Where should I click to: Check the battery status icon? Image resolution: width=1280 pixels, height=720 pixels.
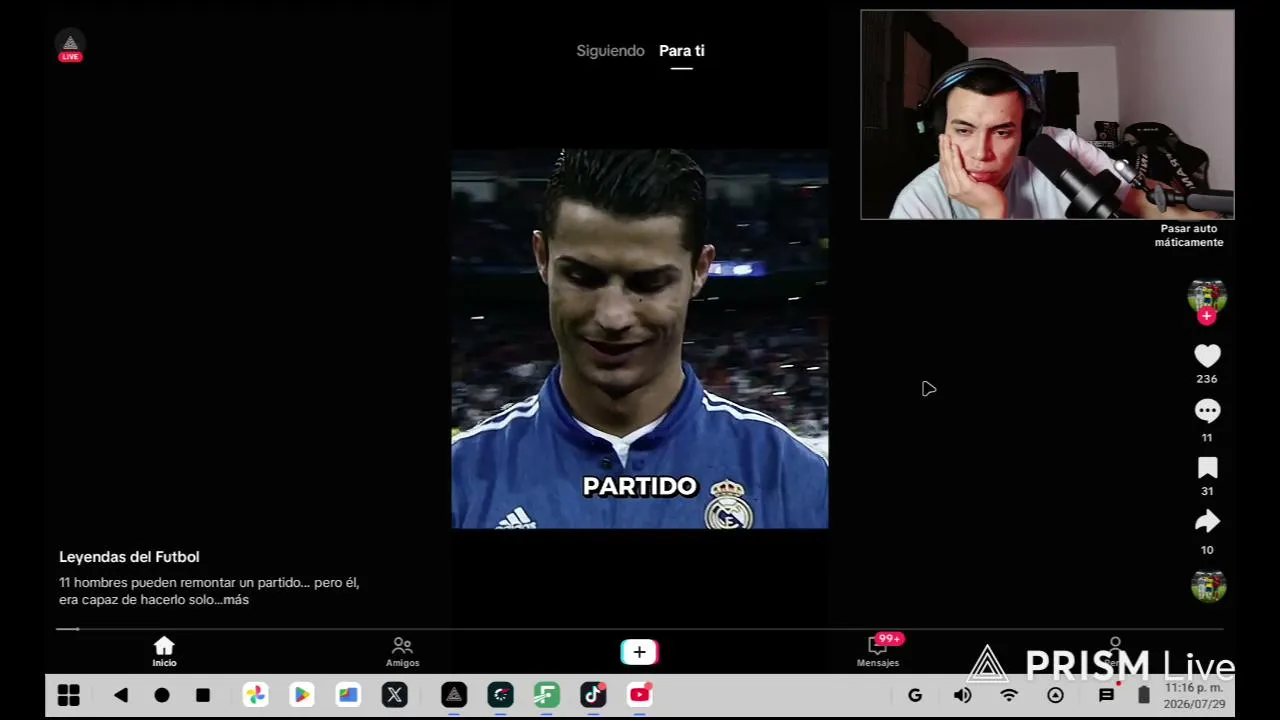pos(1144,695)
